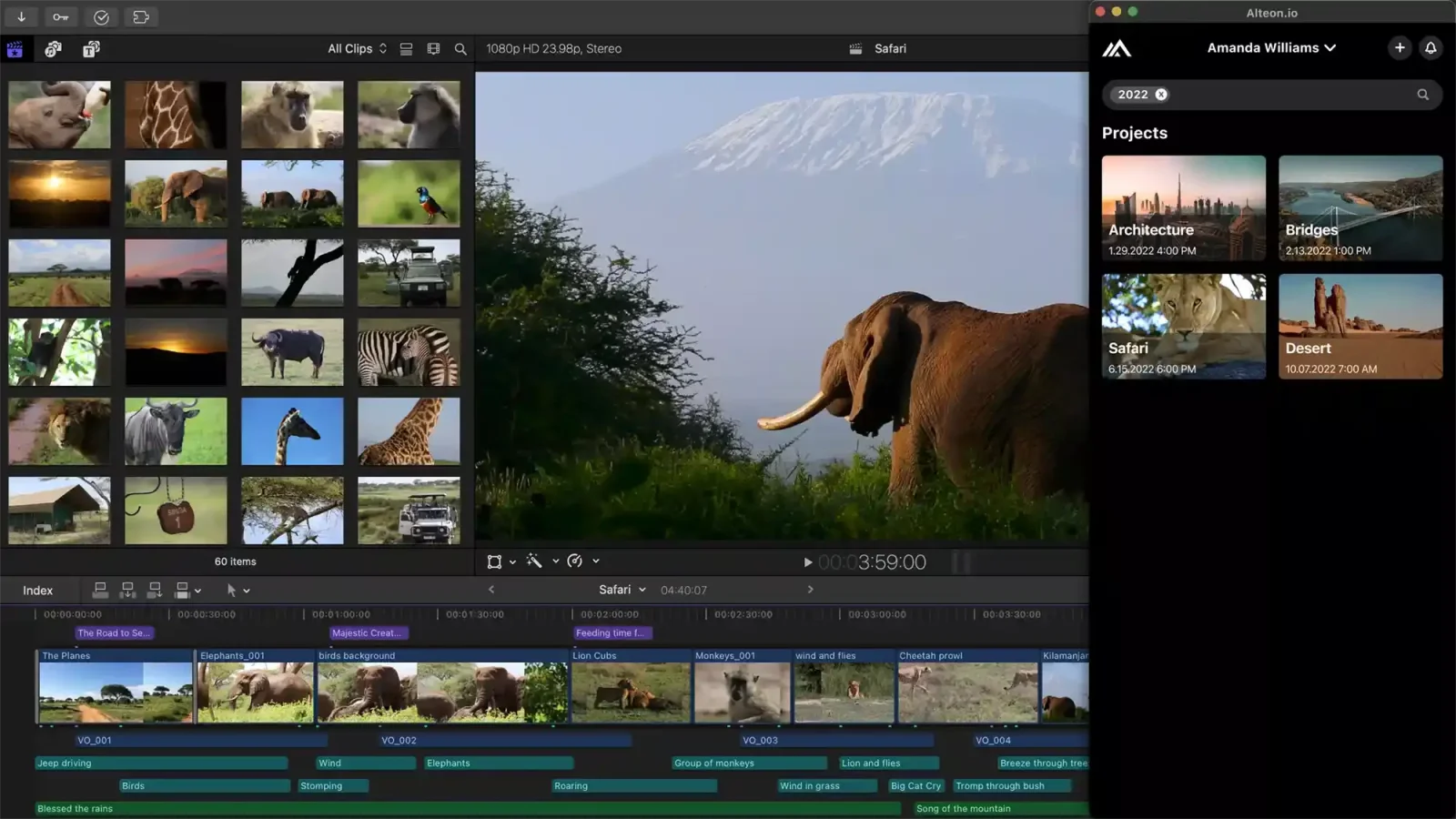The image size is (1456, 819).
Task: Open the titles and generators sidebar
Action: [x=91, y=49]
